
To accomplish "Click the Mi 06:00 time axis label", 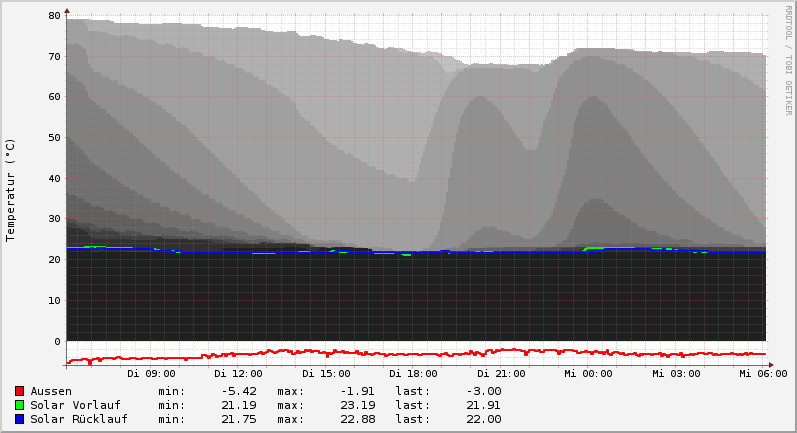I will click(x=763, y=374).
